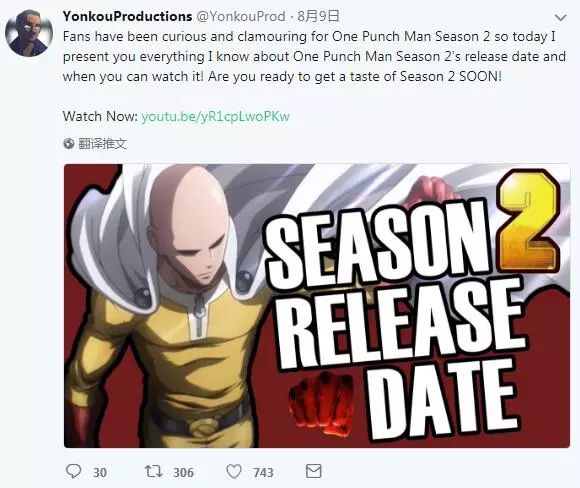Open the youtu.be/yR1cpLwoPKw link
Screen dimensions: 580x488
(x=215, y=117)
